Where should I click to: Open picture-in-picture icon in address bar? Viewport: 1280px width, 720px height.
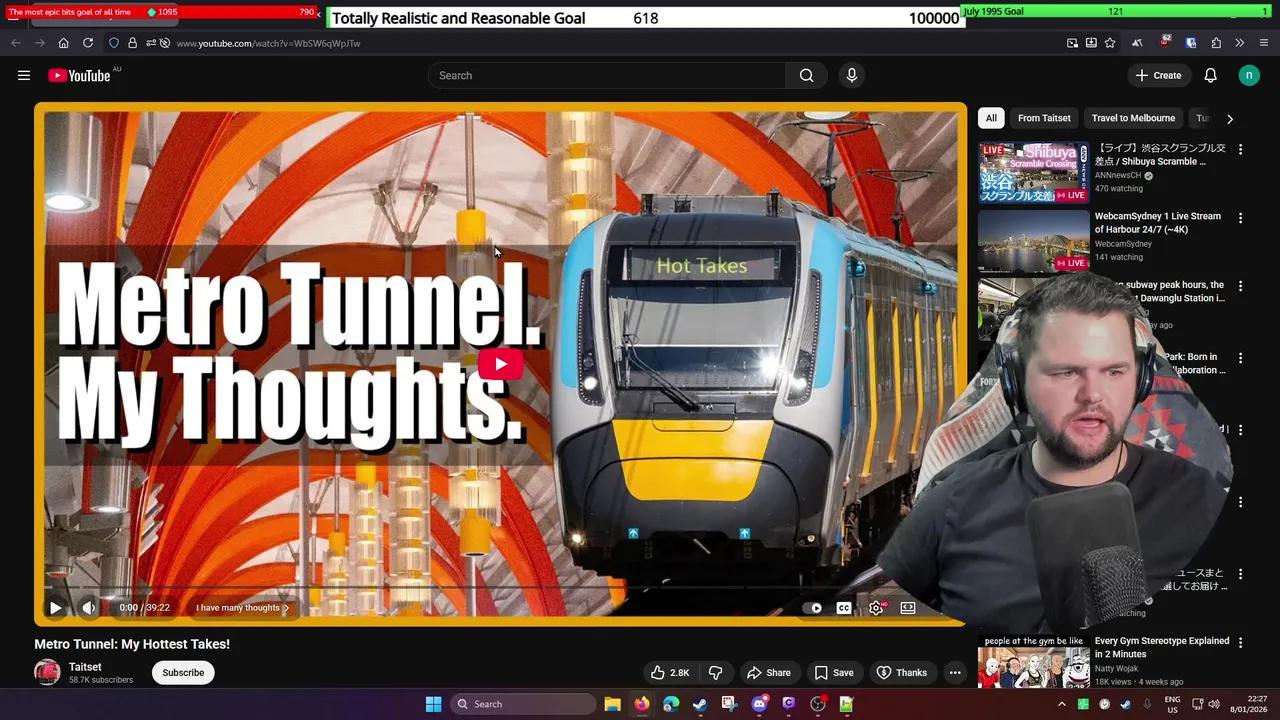click(1072, 43)
